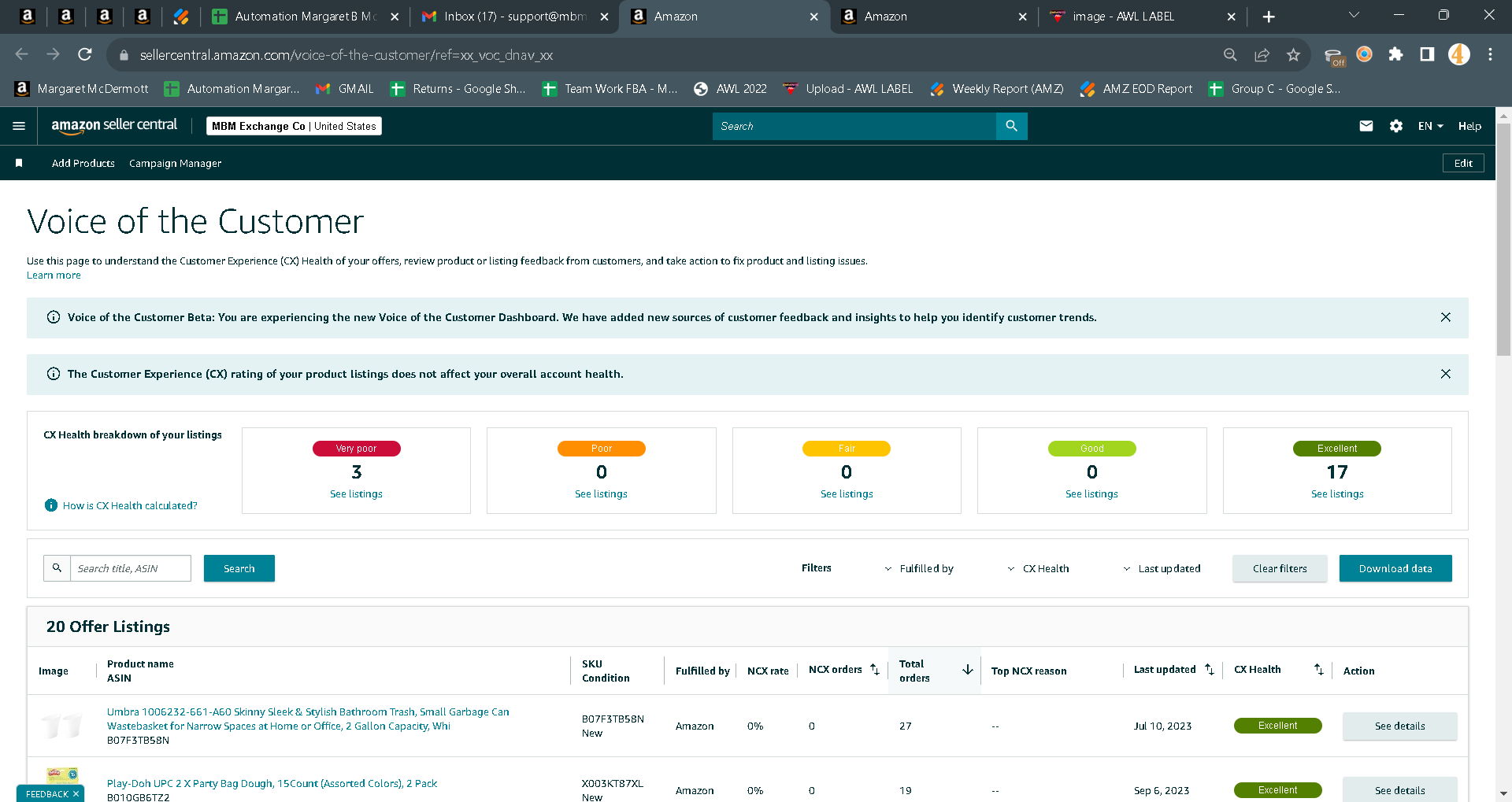Sort by CX Health column arrows
This screenshot has height=802, width=1512.
(1319, 670)
